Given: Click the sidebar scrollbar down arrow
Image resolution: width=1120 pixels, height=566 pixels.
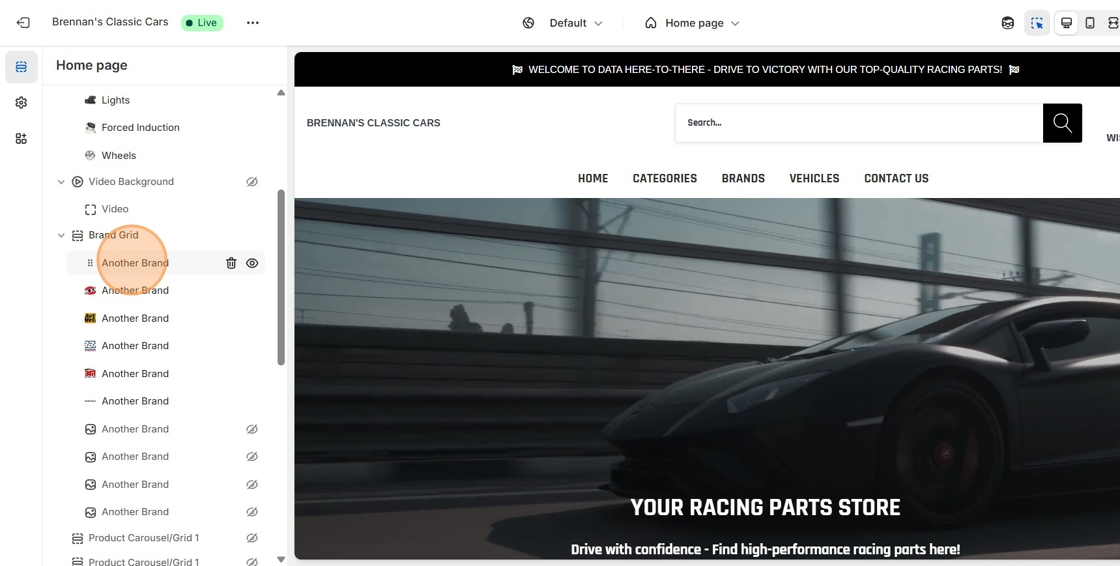Looking at the screenshot, I should [x=281, y=560].
